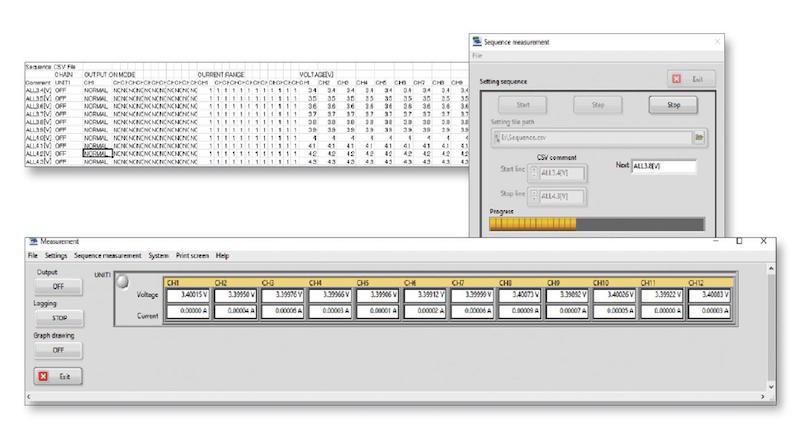Click the red X Exit icon in Sequence window
Image resolution: width=800 pixels, height=440 pixels.
point(677,78)
